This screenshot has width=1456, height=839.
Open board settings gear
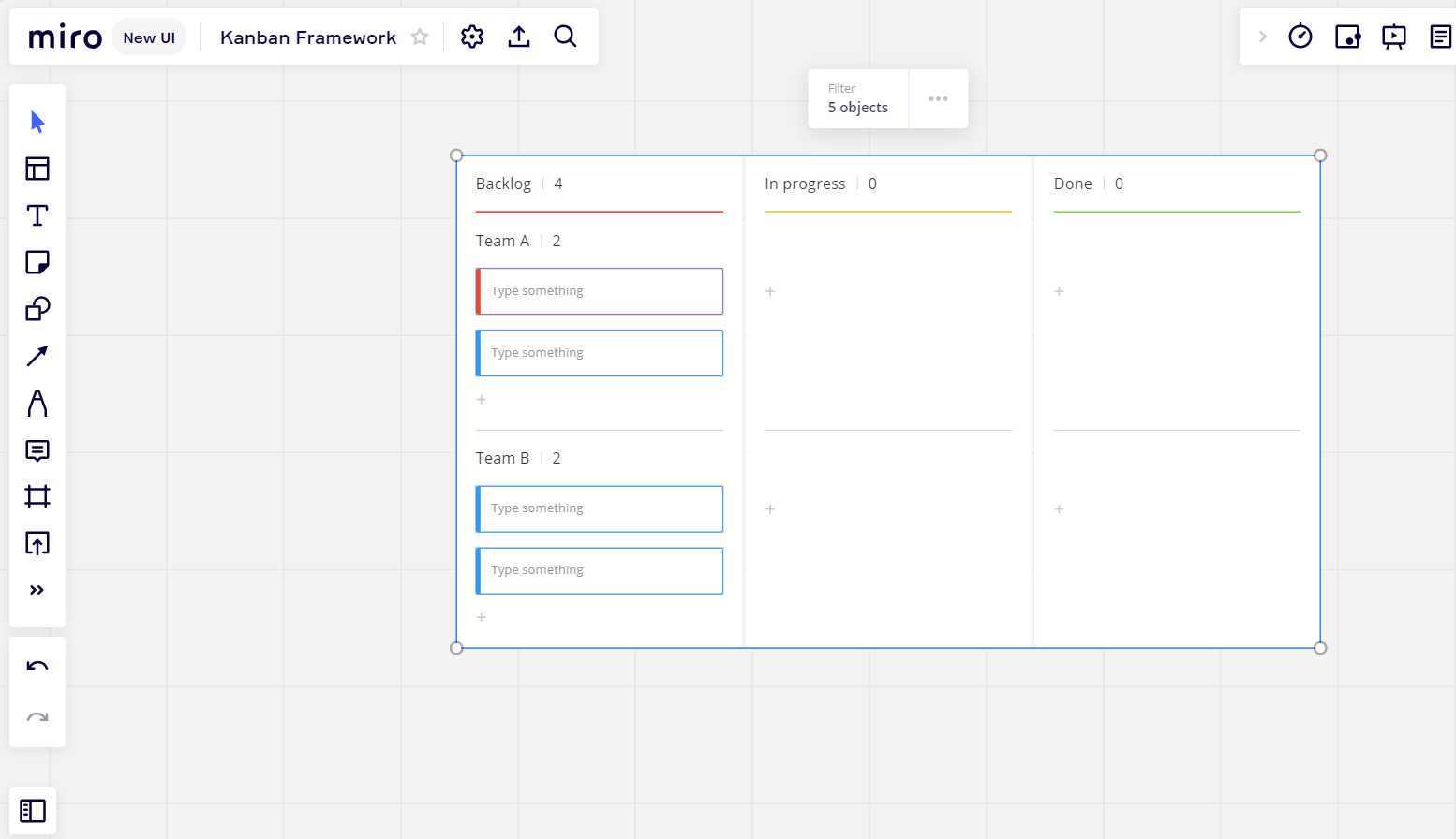472,37
